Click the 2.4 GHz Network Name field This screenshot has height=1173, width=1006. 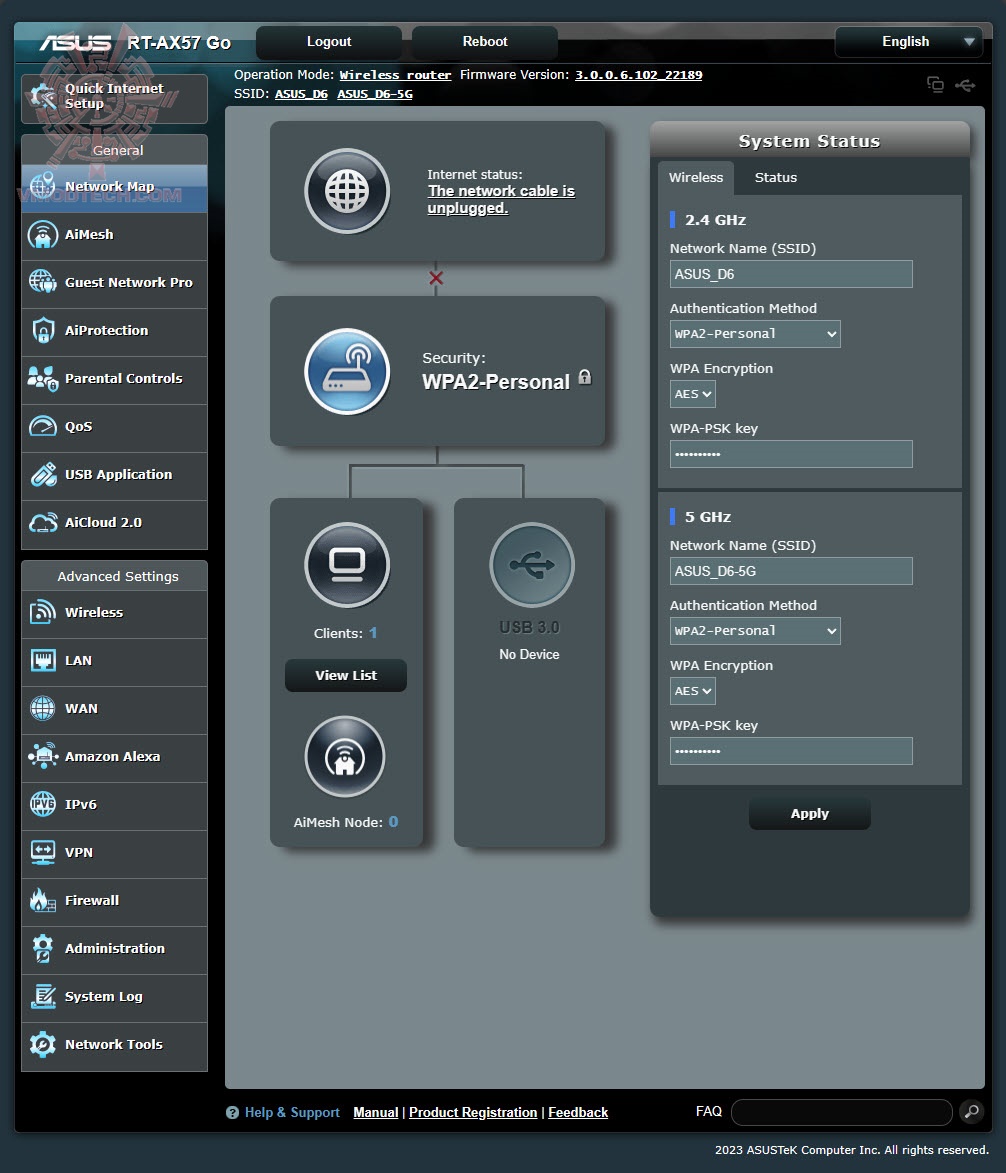pyautogui.click(x=791, y=274)
